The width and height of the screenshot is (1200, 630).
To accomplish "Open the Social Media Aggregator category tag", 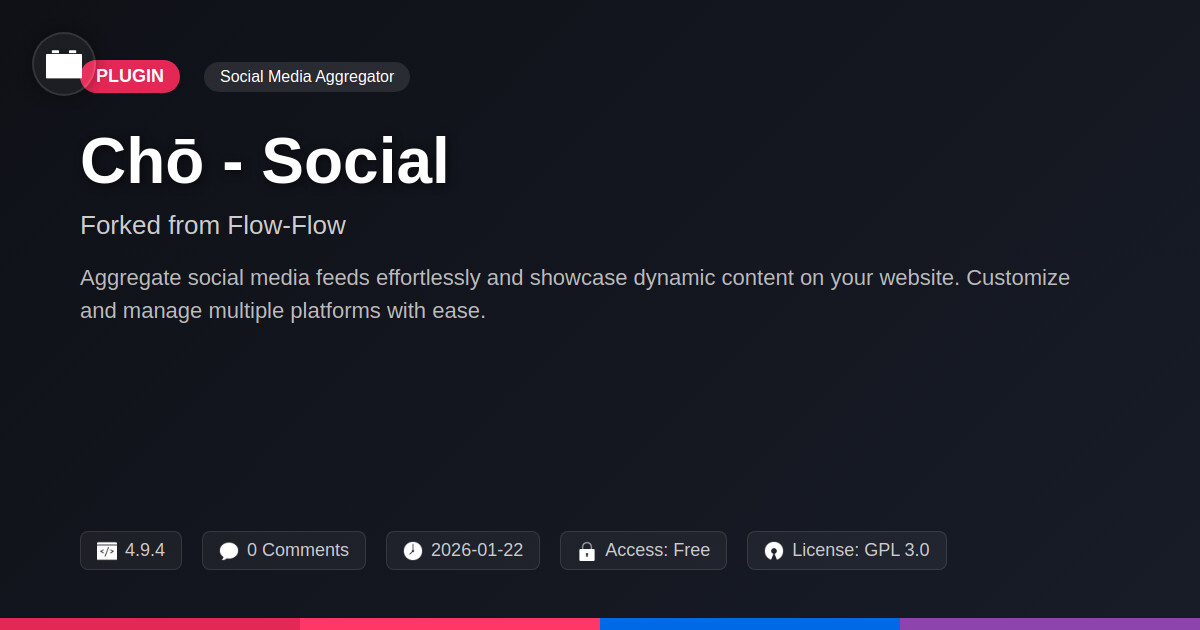I will tap(307, 77).
